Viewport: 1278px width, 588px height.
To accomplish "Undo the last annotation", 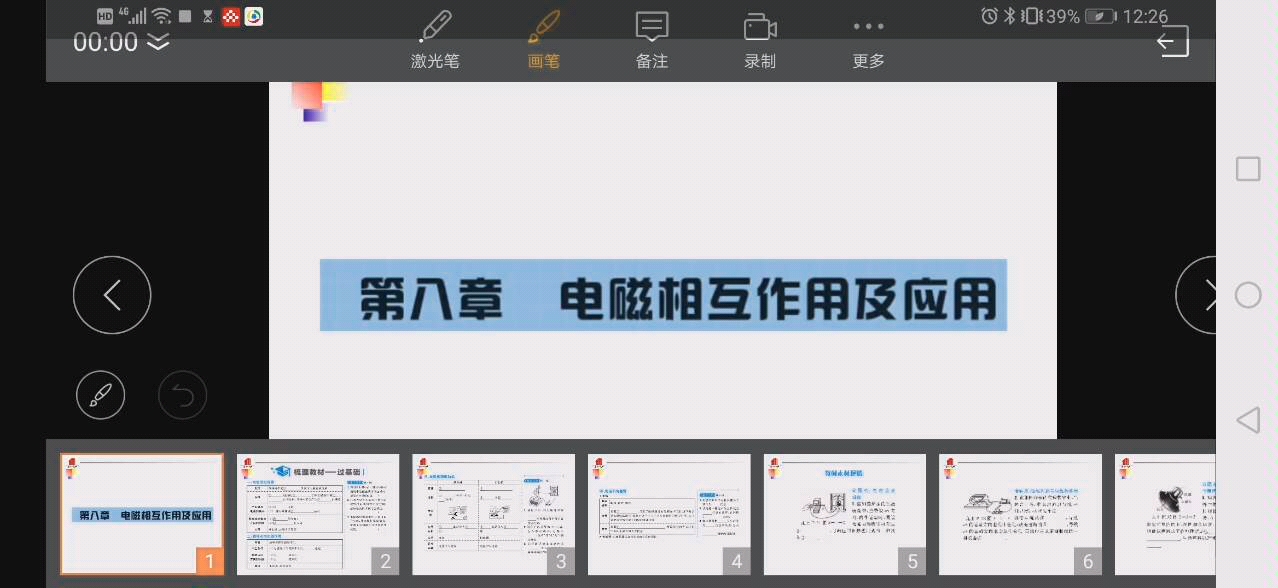I will pos(182,394).
